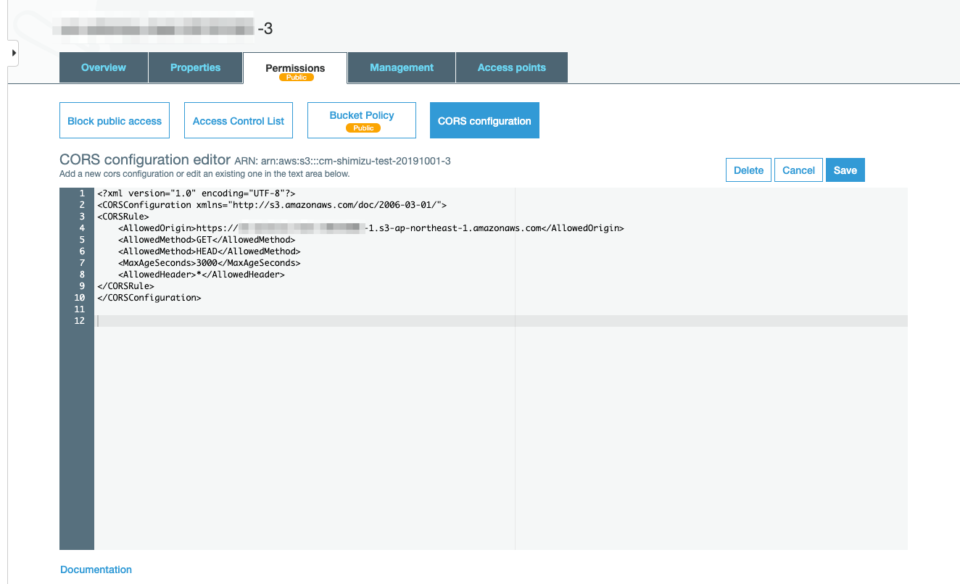Open the Properties tab
The width and height of the screenshot is (960, 584).
tap(195, 67)
